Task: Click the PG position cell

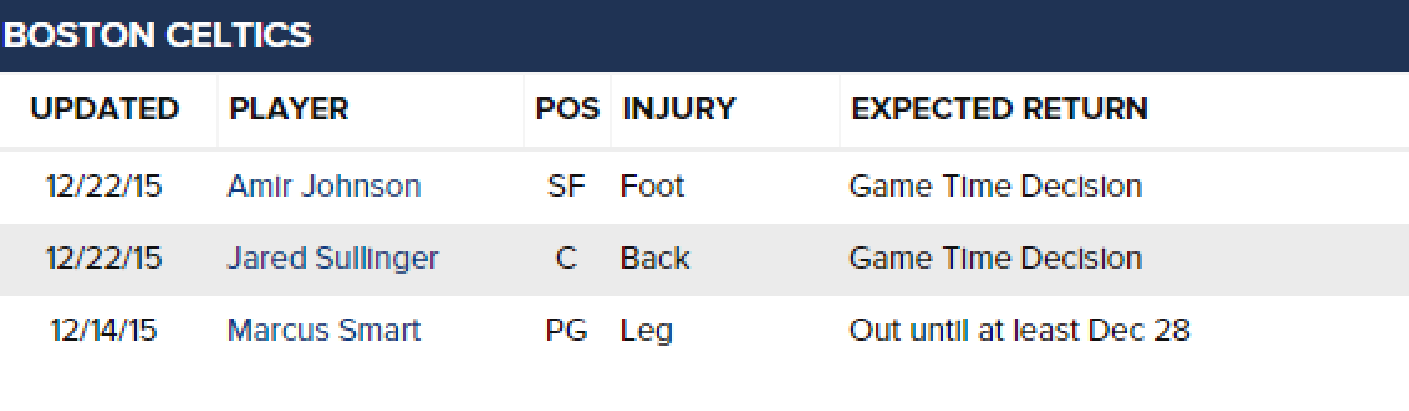Action: click(x=567, y=331)
